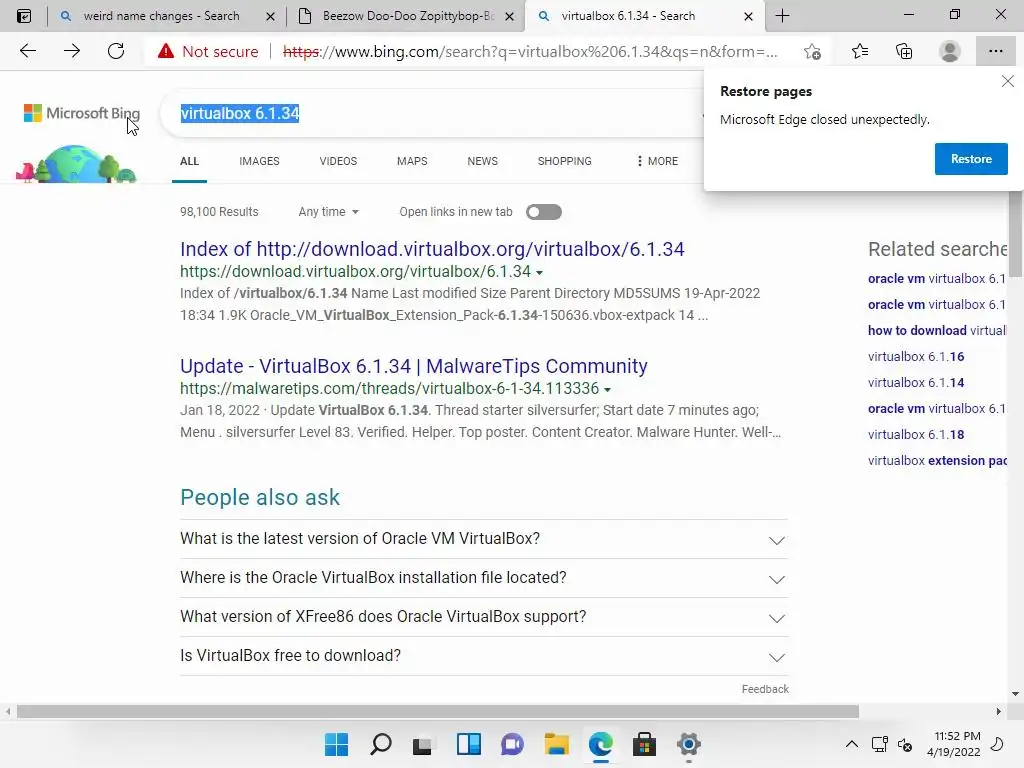
Task: Go forward to the next page
Action: [x=72, y=51]
